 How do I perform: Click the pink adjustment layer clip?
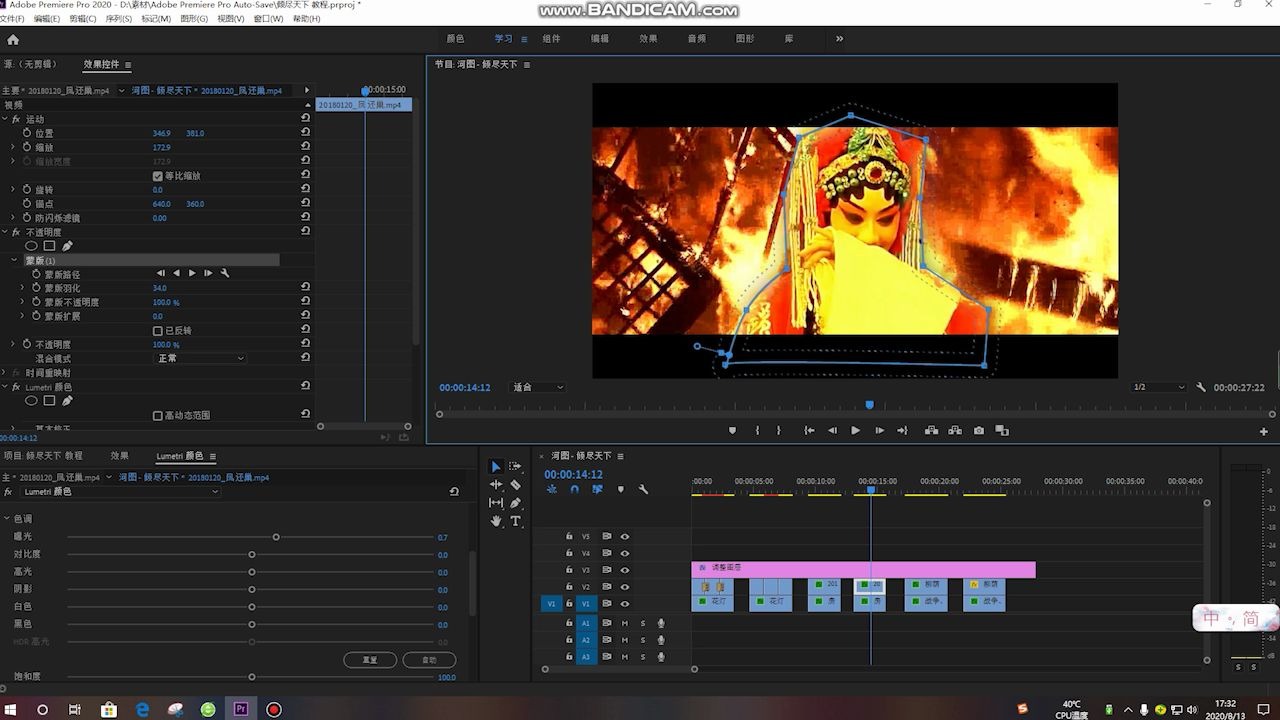863,569
